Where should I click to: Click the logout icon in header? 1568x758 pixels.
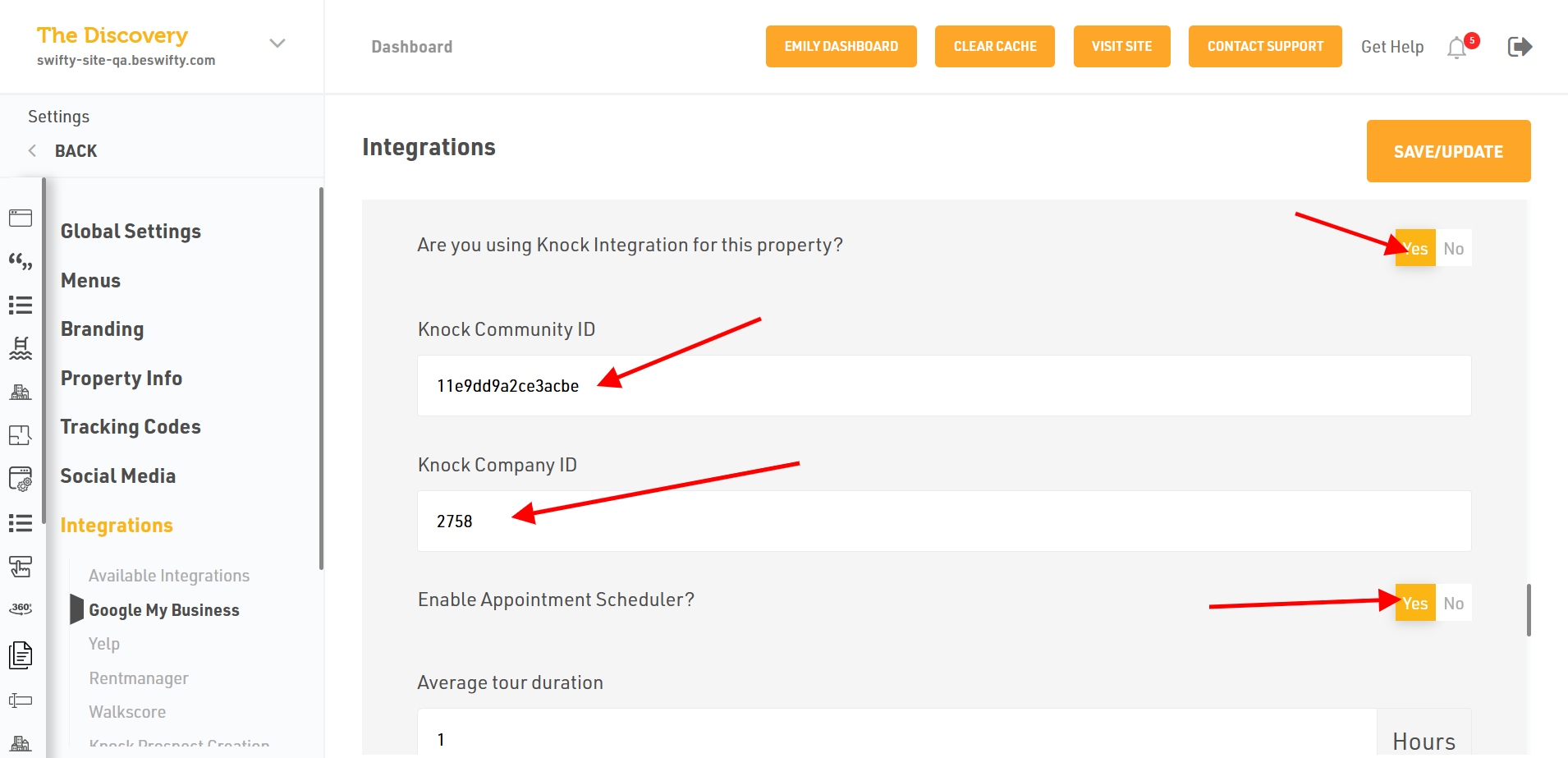1520,47
